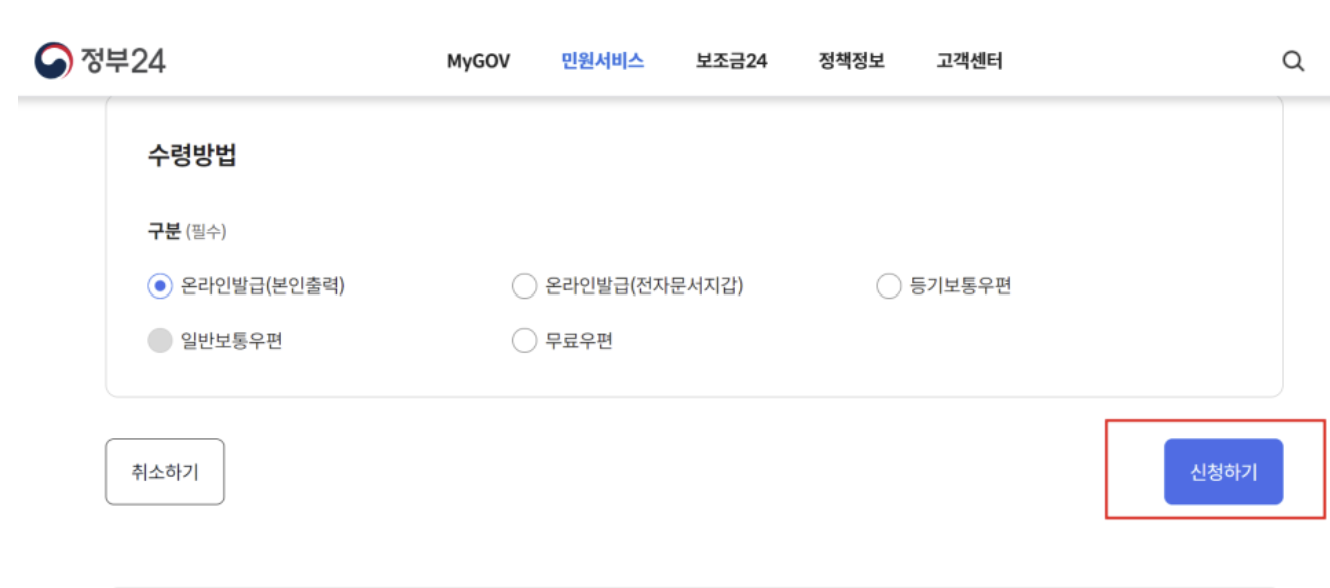Click the 정부24 logo icon

(52, 61)
